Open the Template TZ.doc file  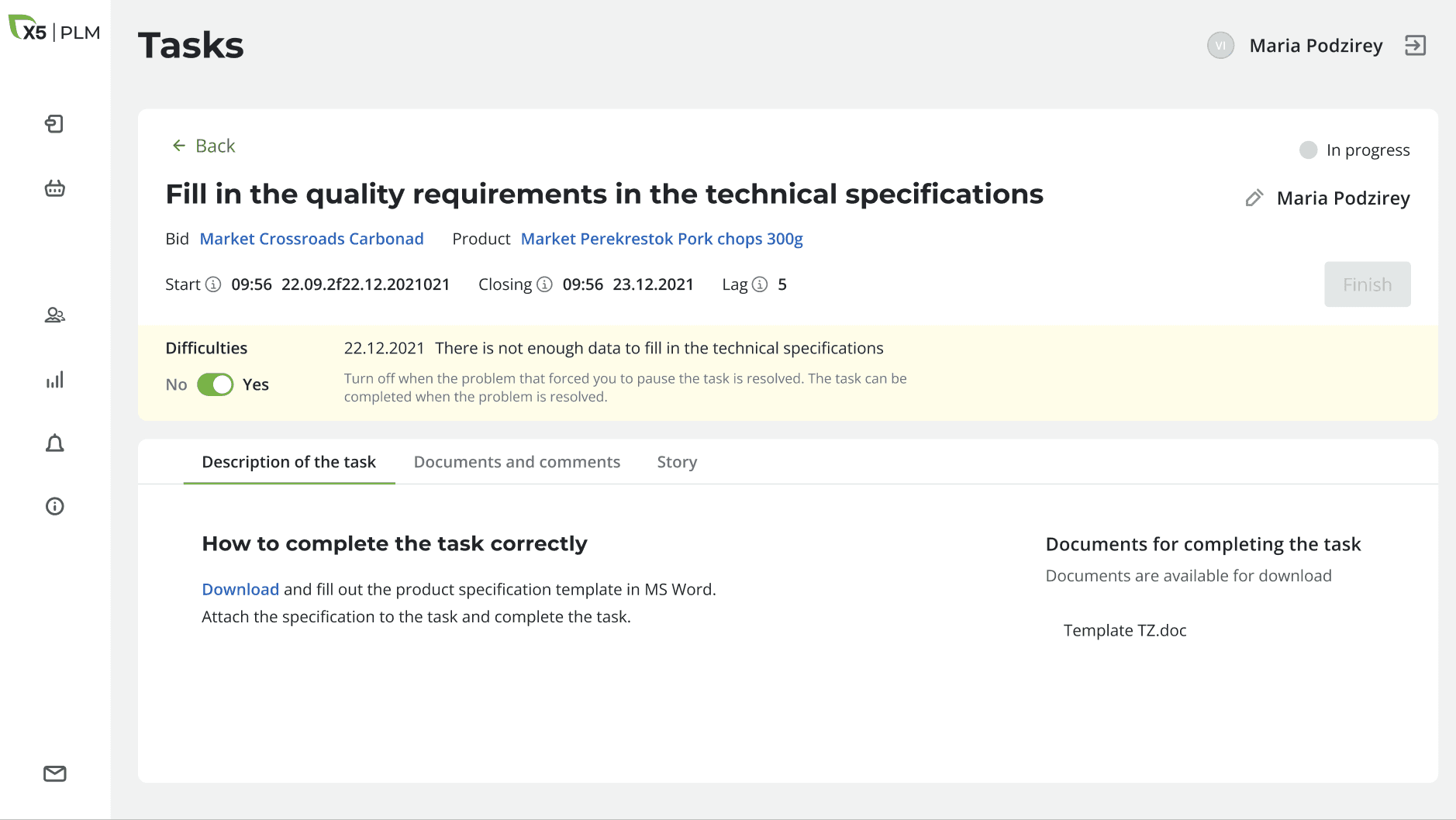click(x=1124, y=630)
